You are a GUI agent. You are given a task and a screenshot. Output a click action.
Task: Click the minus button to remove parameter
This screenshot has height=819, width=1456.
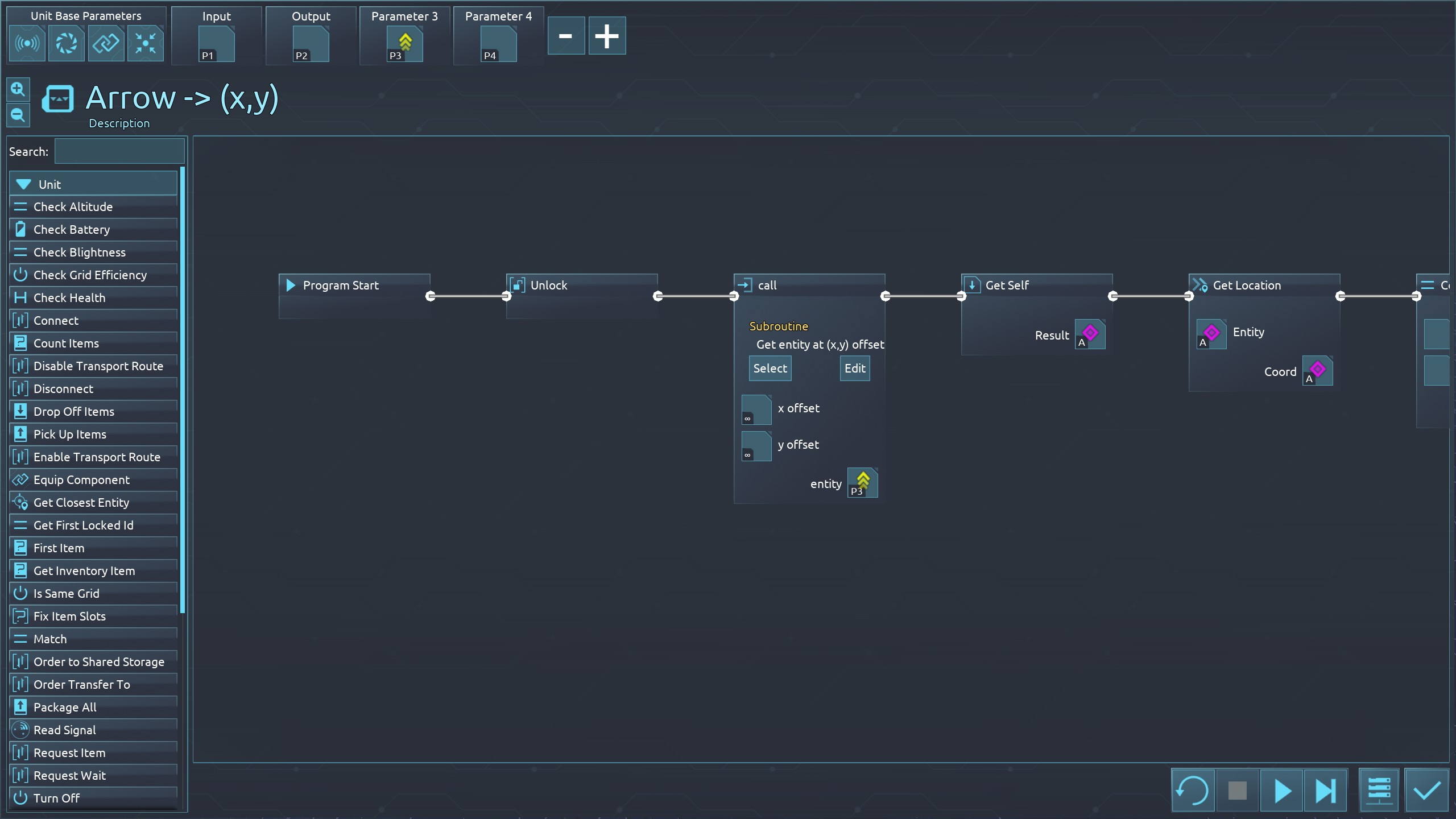(x=565, y=36)
